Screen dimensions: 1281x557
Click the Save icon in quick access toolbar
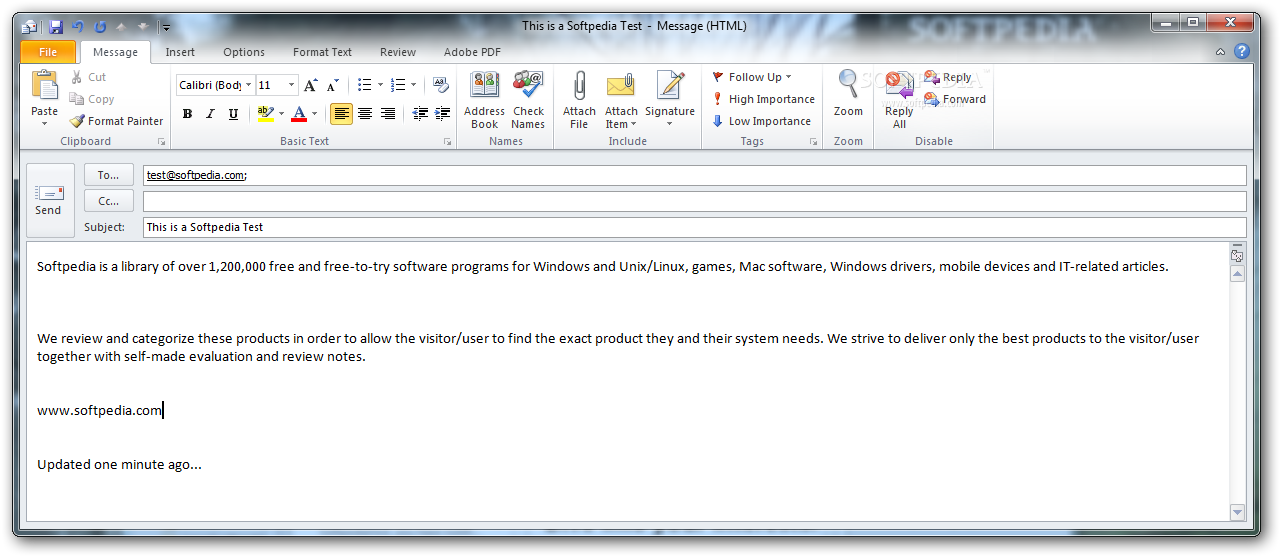(x=56, y=27)
